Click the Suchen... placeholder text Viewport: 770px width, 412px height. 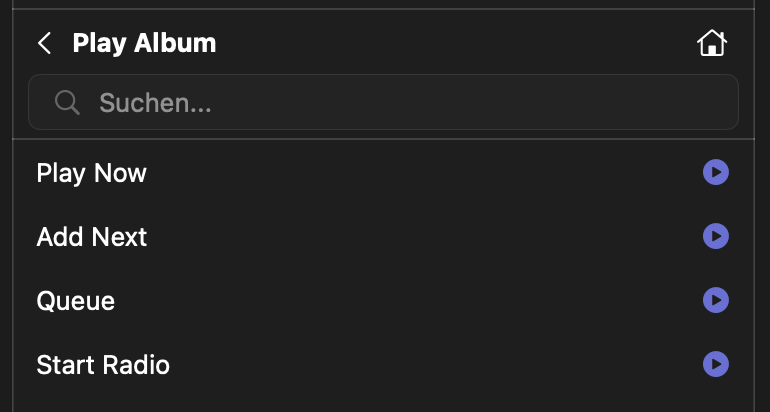(x=155, y=102)
